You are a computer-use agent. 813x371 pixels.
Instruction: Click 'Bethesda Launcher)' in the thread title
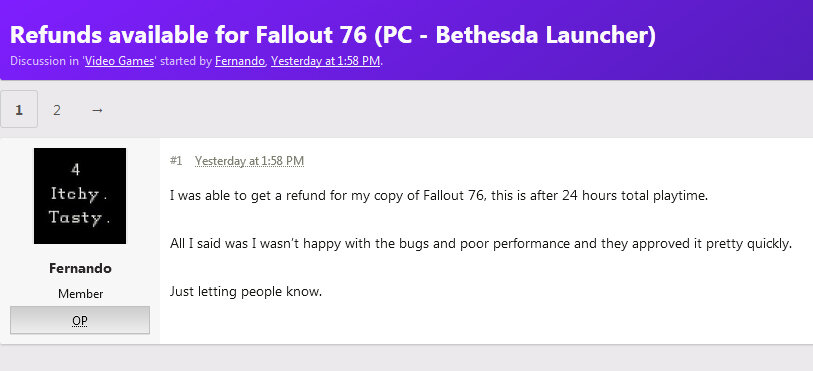(x=546, y=35)
